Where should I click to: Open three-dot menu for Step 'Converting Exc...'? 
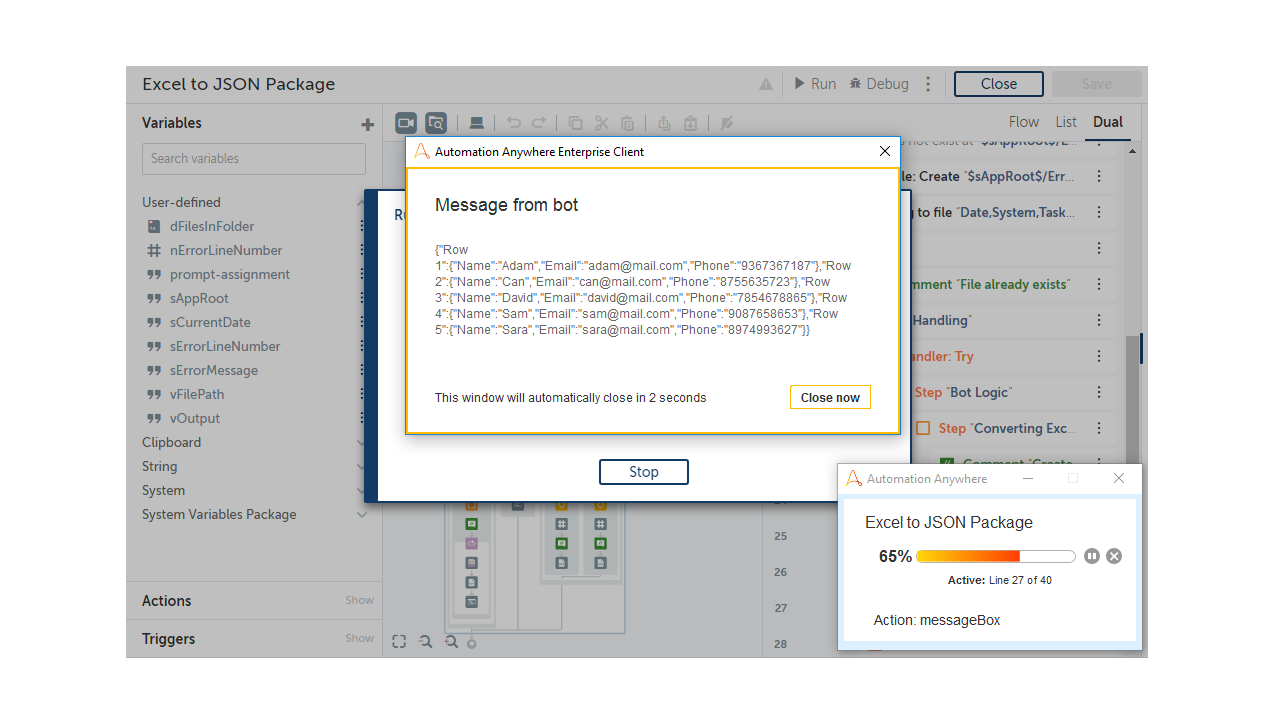coord(1099,428)
